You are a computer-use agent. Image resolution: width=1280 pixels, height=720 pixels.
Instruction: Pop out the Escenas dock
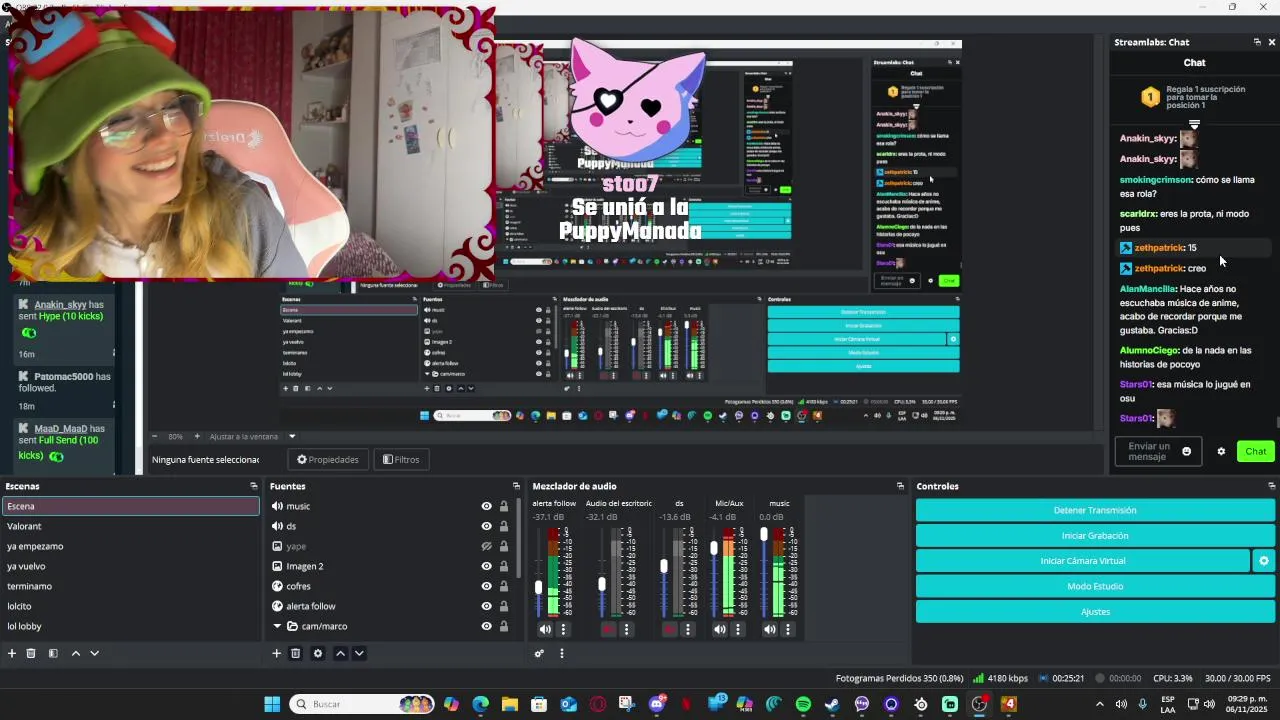point(253,486)
